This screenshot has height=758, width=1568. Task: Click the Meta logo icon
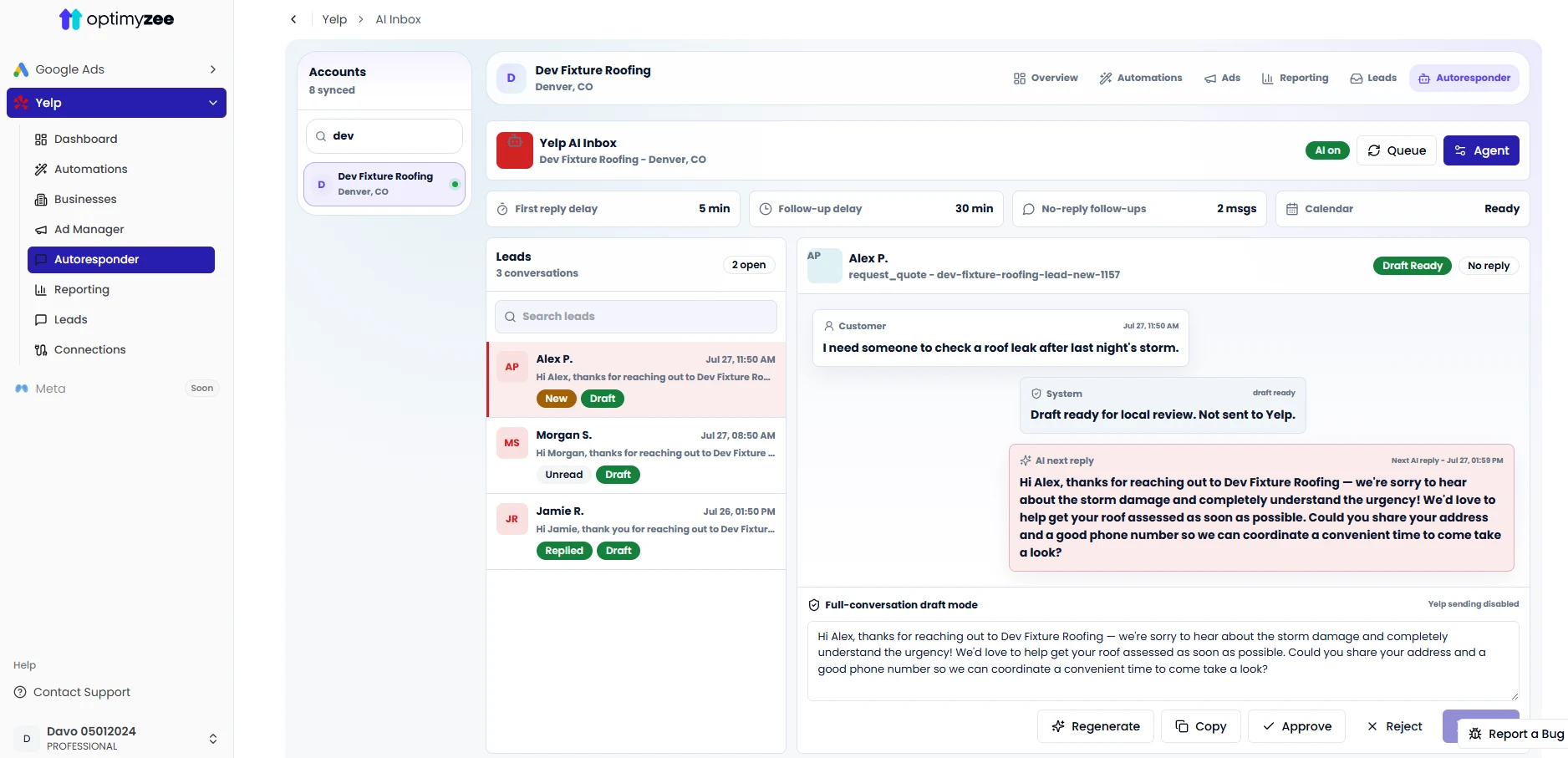click(22, 389)
